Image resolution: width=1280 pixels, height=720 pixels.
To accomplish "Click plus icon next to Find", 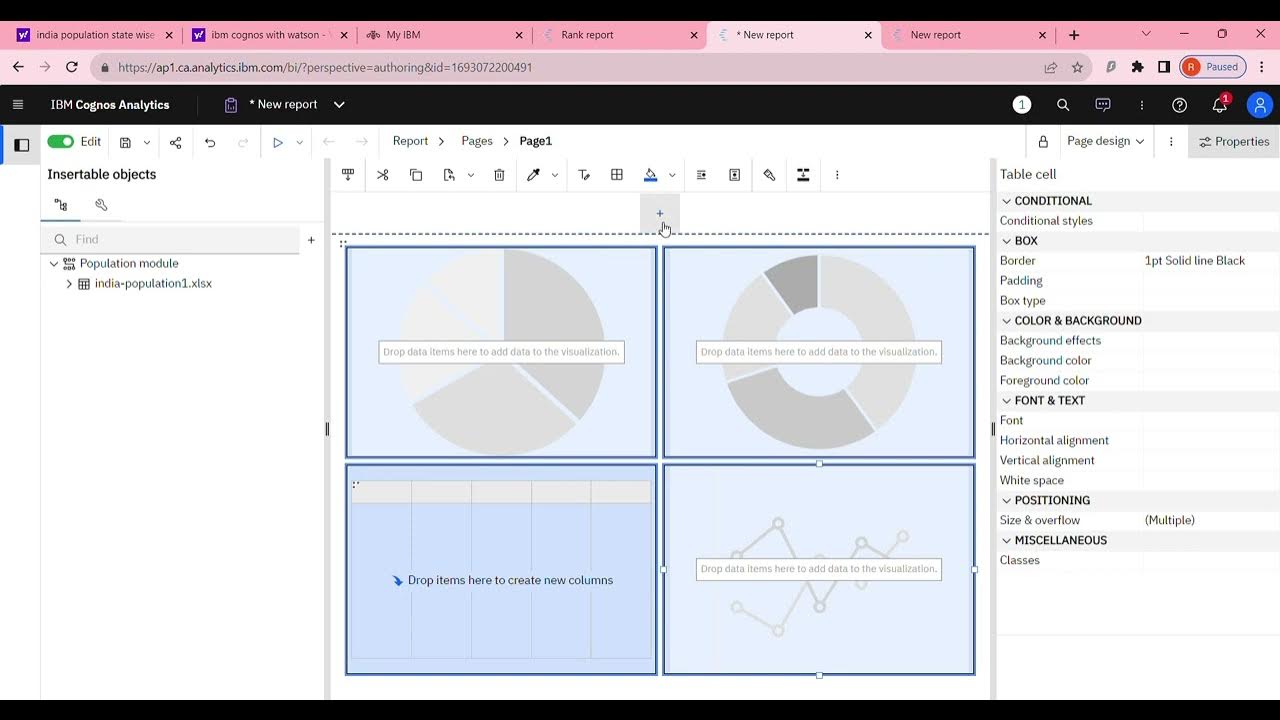I will point(311,240).
